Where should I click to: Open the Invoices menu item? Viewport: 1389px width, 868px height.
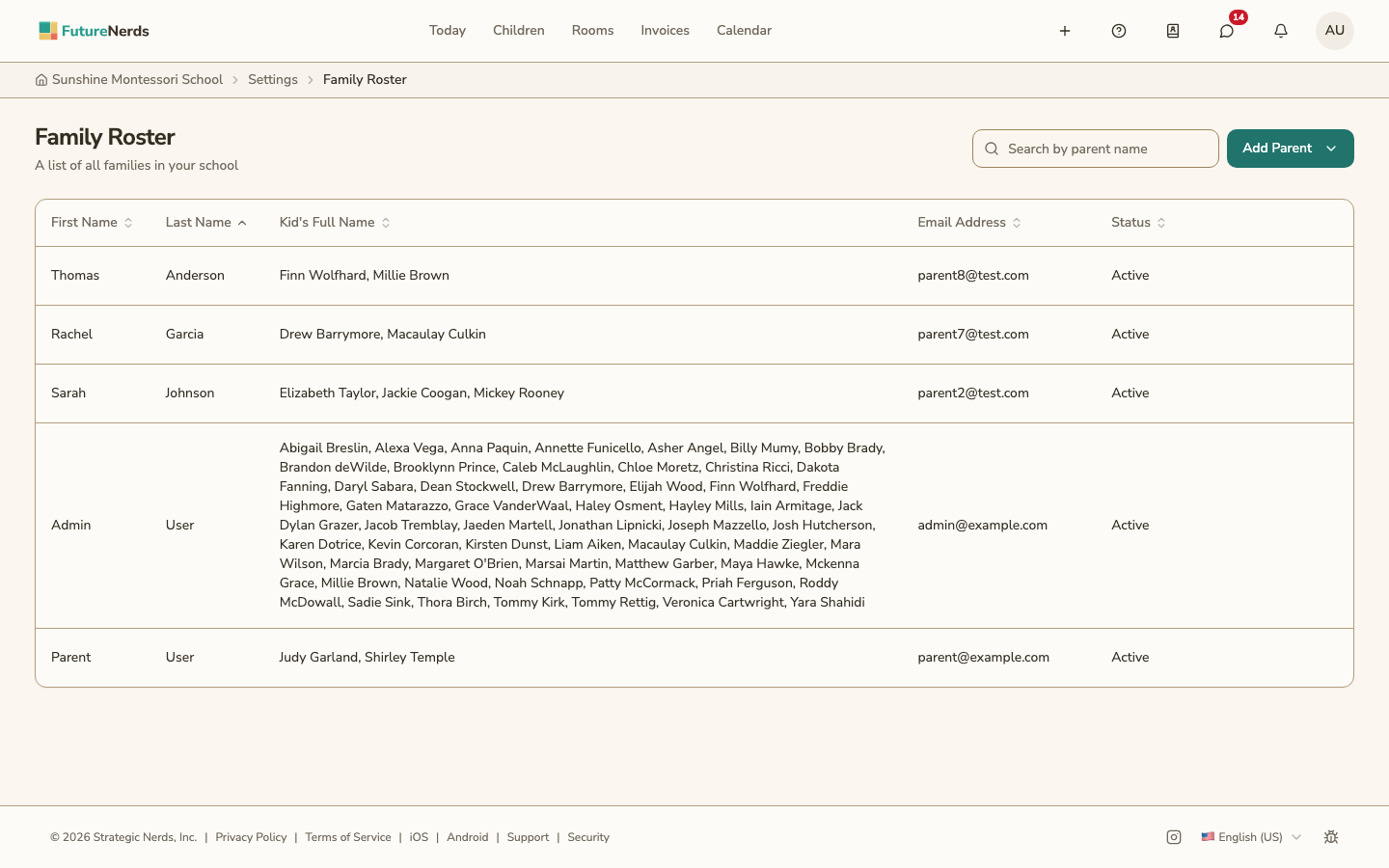click(665, 31)
